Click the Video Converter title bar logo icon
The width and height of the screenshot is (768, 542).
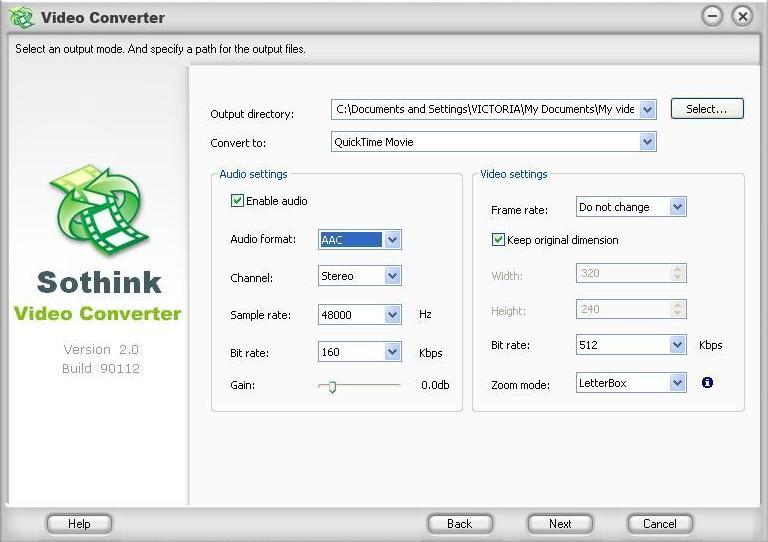click(x=22, y=18)
